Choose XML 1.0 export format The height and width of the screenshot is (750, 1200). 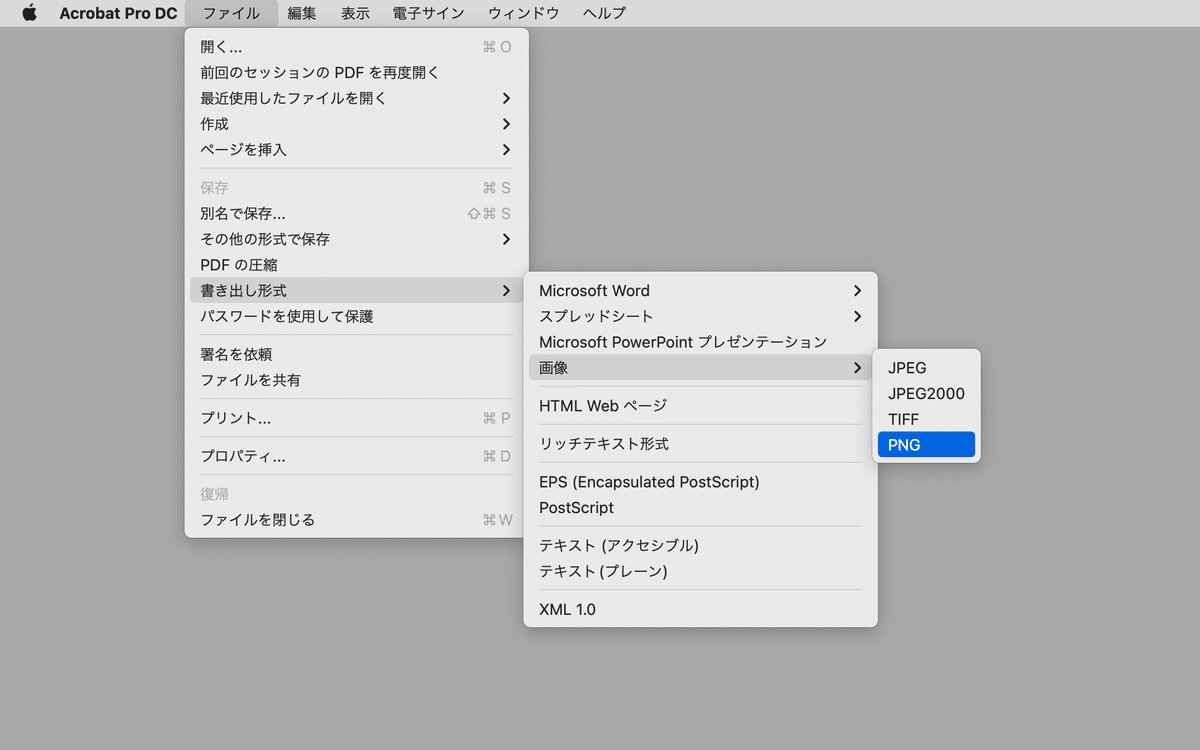click(700, 610)
